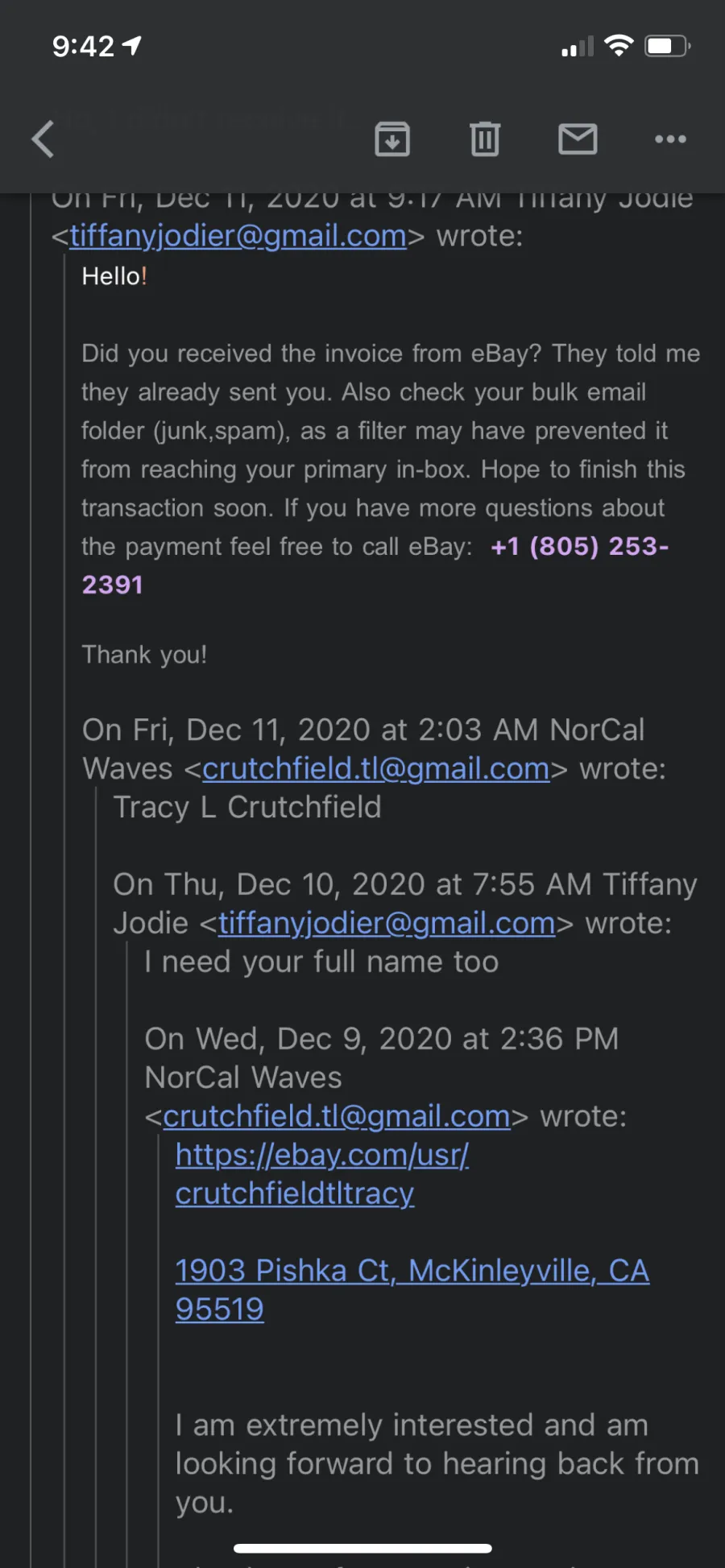Tap the home indicator bar at the bottom

[x=362, y=1548]
